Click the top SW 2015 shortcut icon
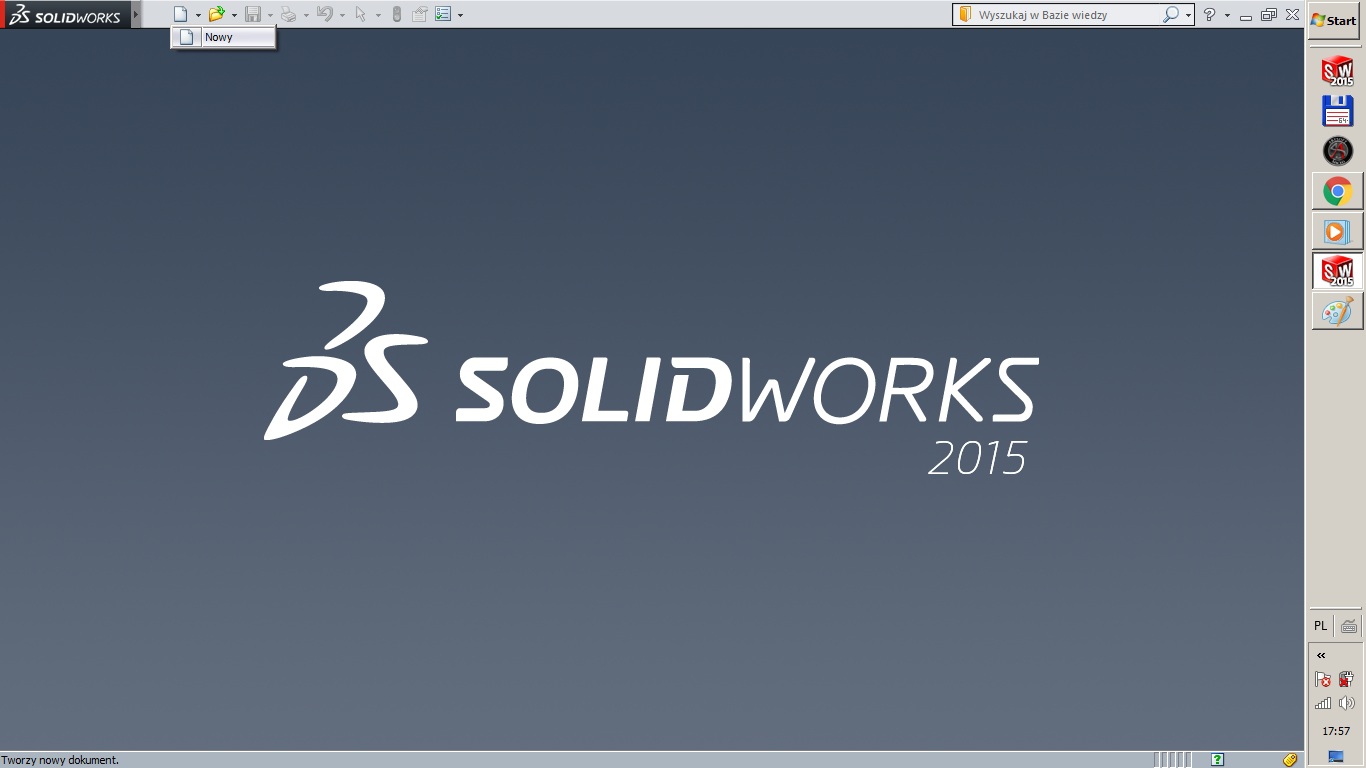1366x768 pixels. pos(1337,71)
